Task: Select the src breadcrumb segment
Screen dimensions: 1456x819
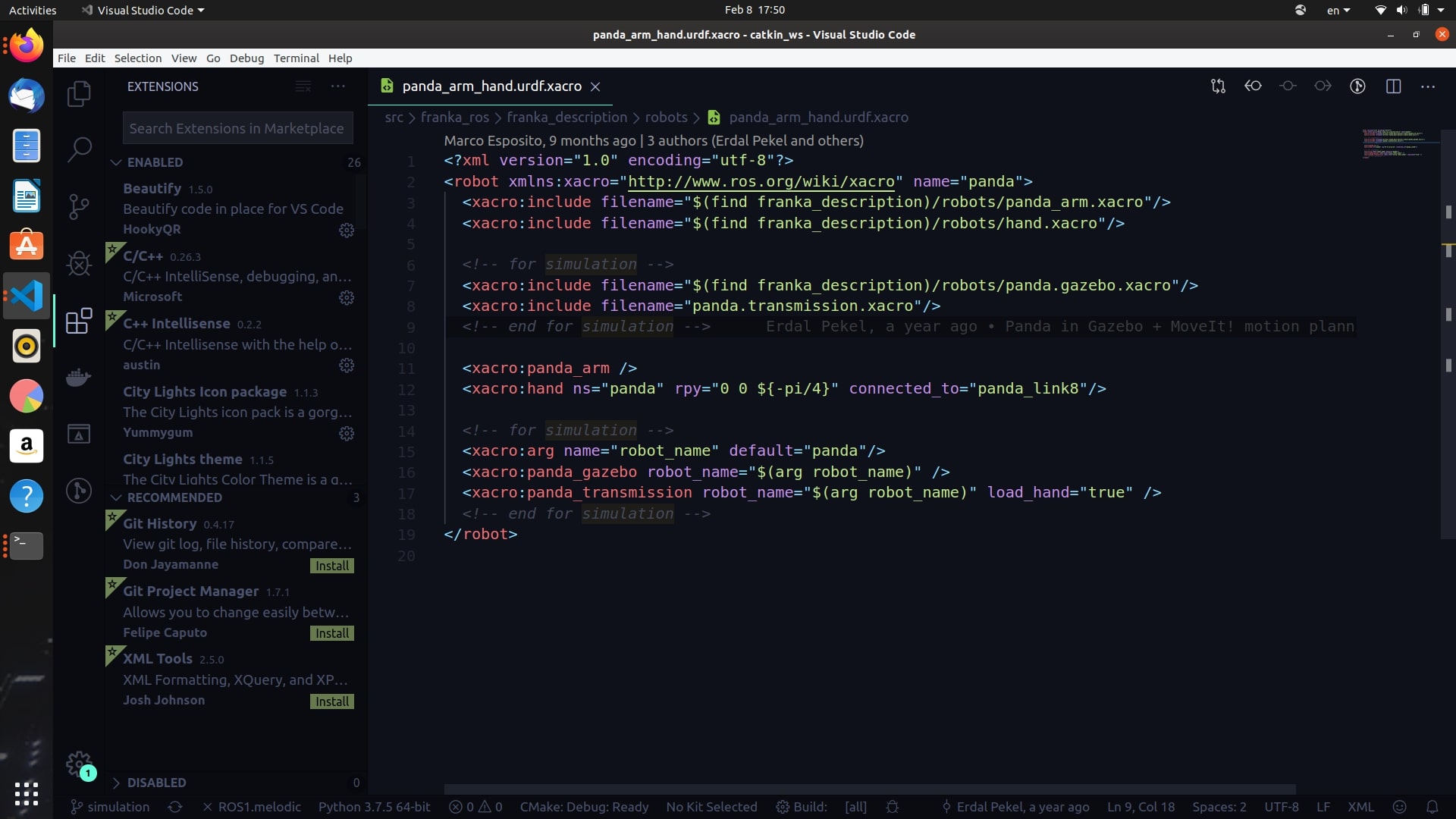Action: click(394, 118)
